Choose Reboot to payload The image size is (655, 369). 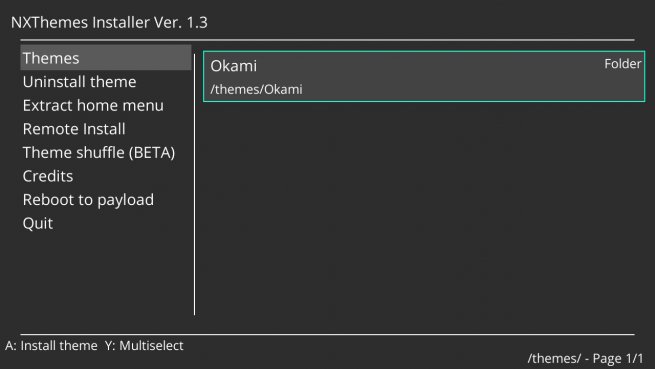point(88,200)
